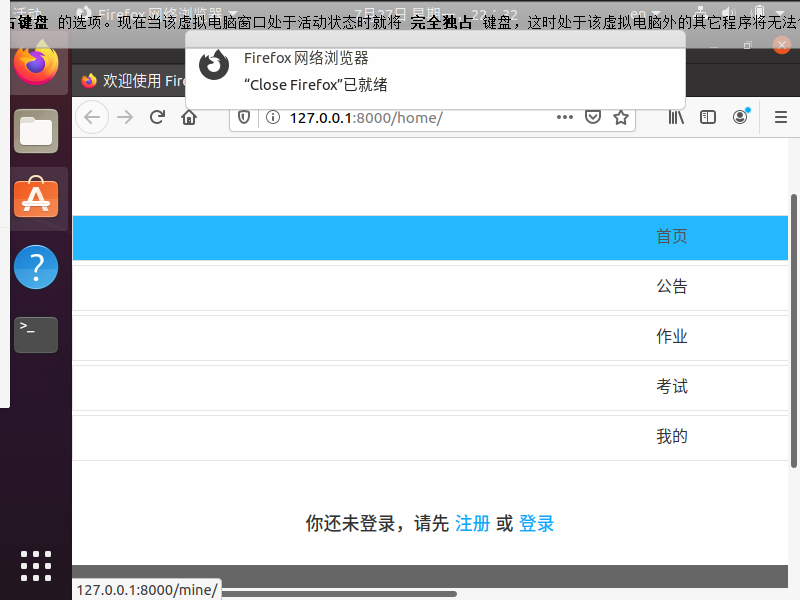Click the Firefox notification popup

(x=435, y=71)
